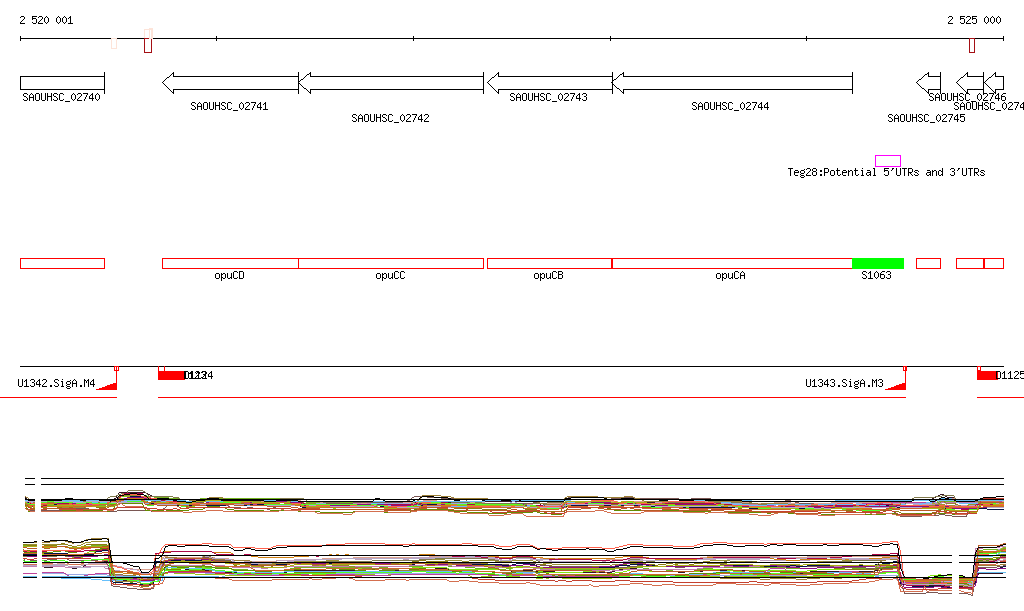This screenshot has width=1024, height=611.
Task: Click the SAOUHSC_02741 gene arrow
Action: [230, 83]
